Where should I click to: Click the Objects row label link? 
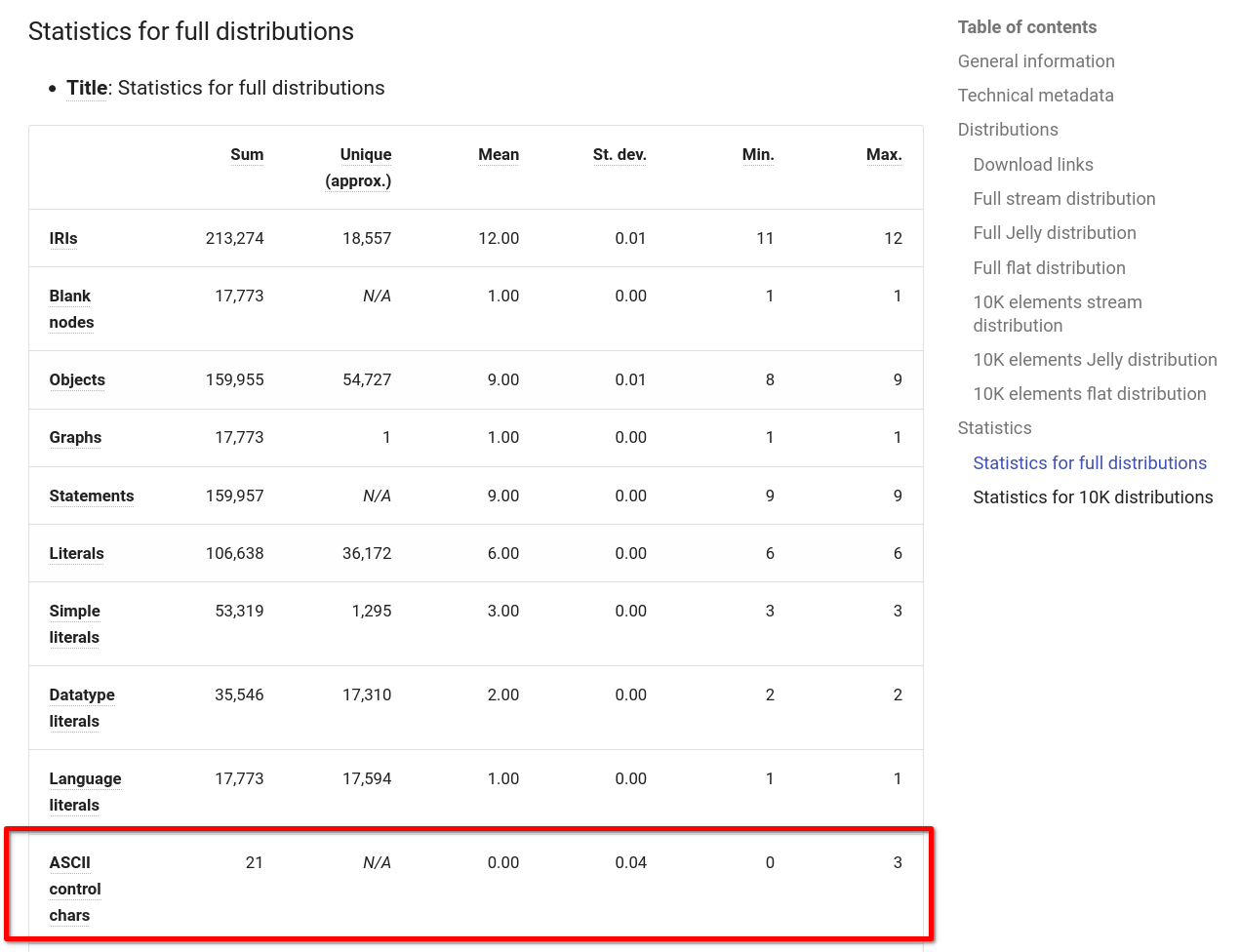[x=77, y=379]
